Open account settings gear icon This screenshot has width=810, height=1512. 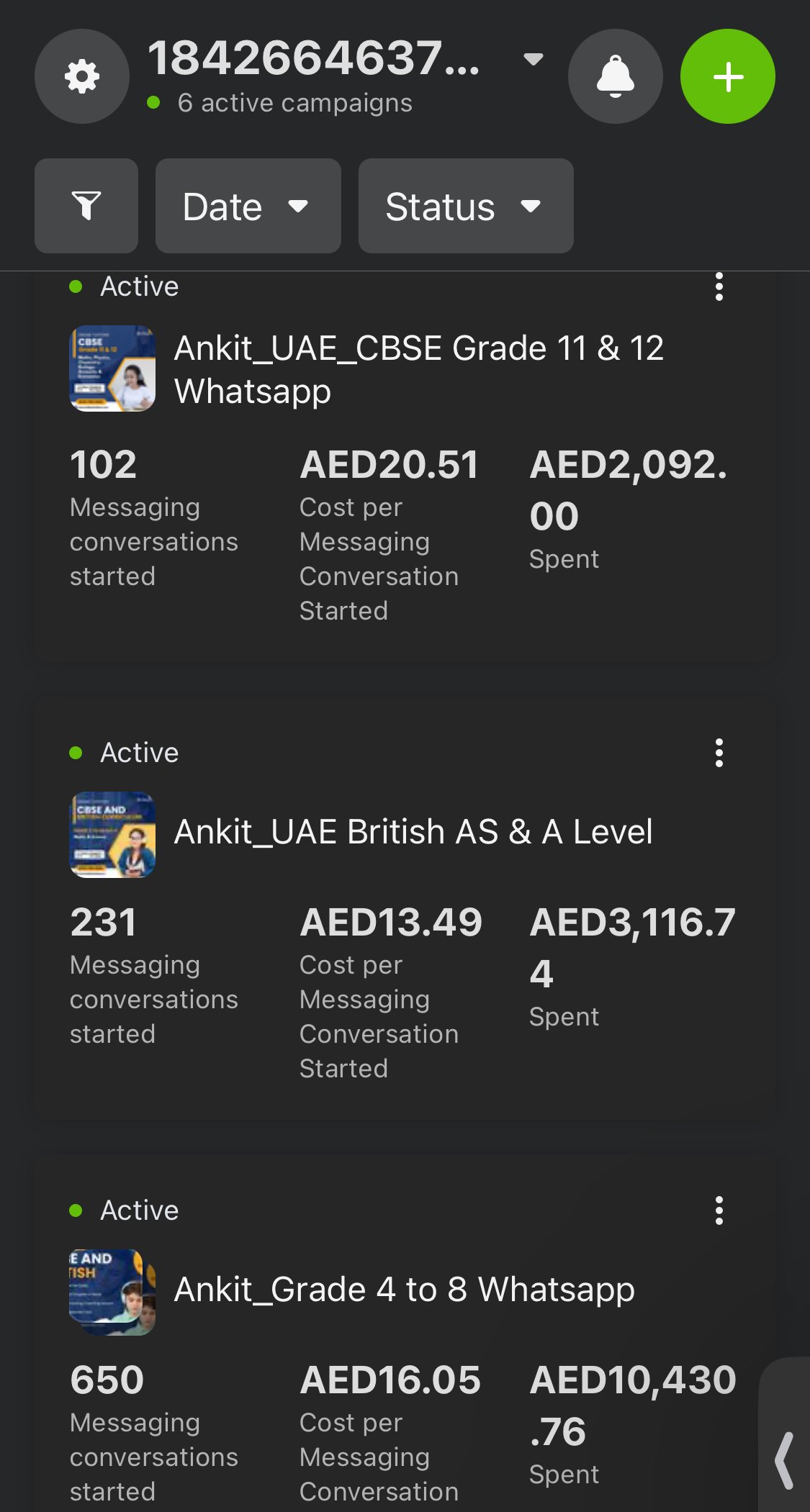click(x=82, y=76)
